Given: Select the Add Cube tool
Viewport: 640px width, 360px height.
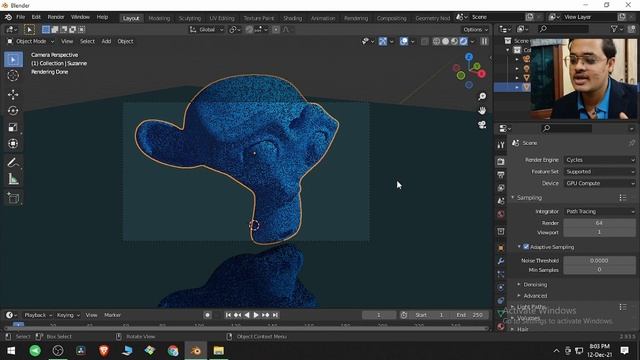Looking at the screenshot, I should point(13,198).
